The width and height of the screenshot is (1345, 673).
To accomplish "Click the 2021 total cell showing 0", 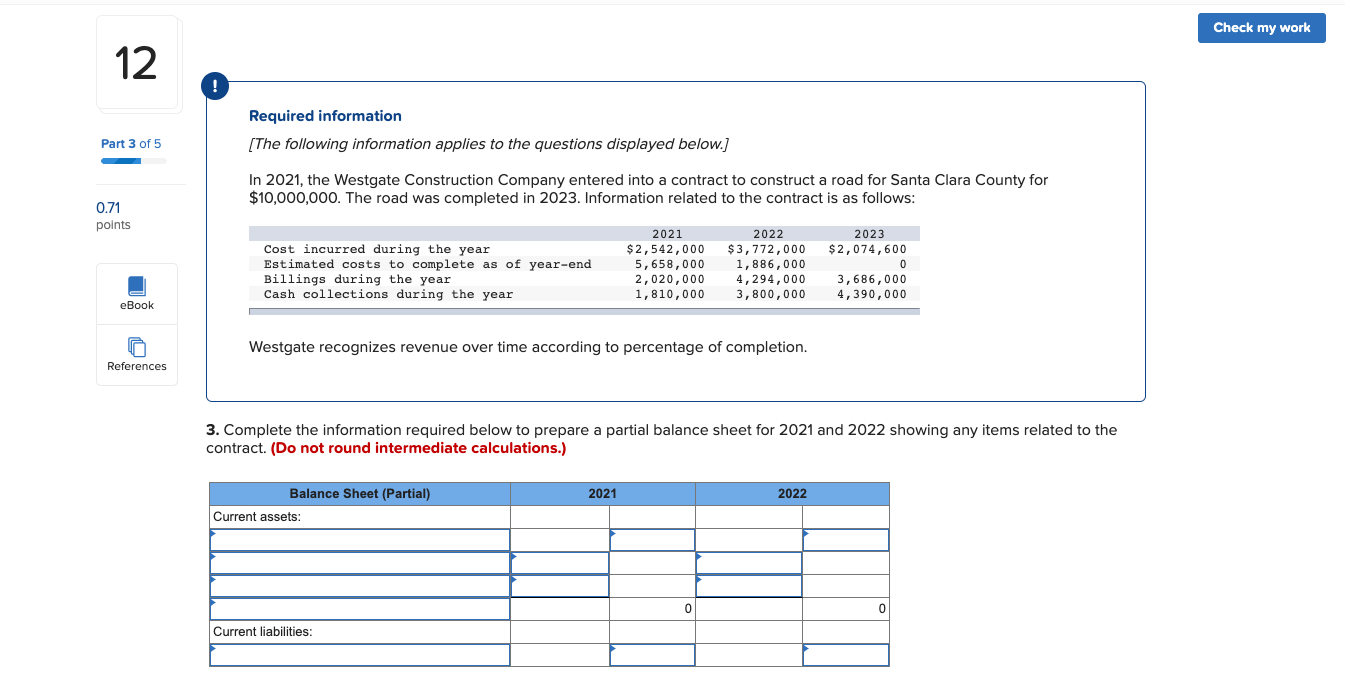I will 652,609.
